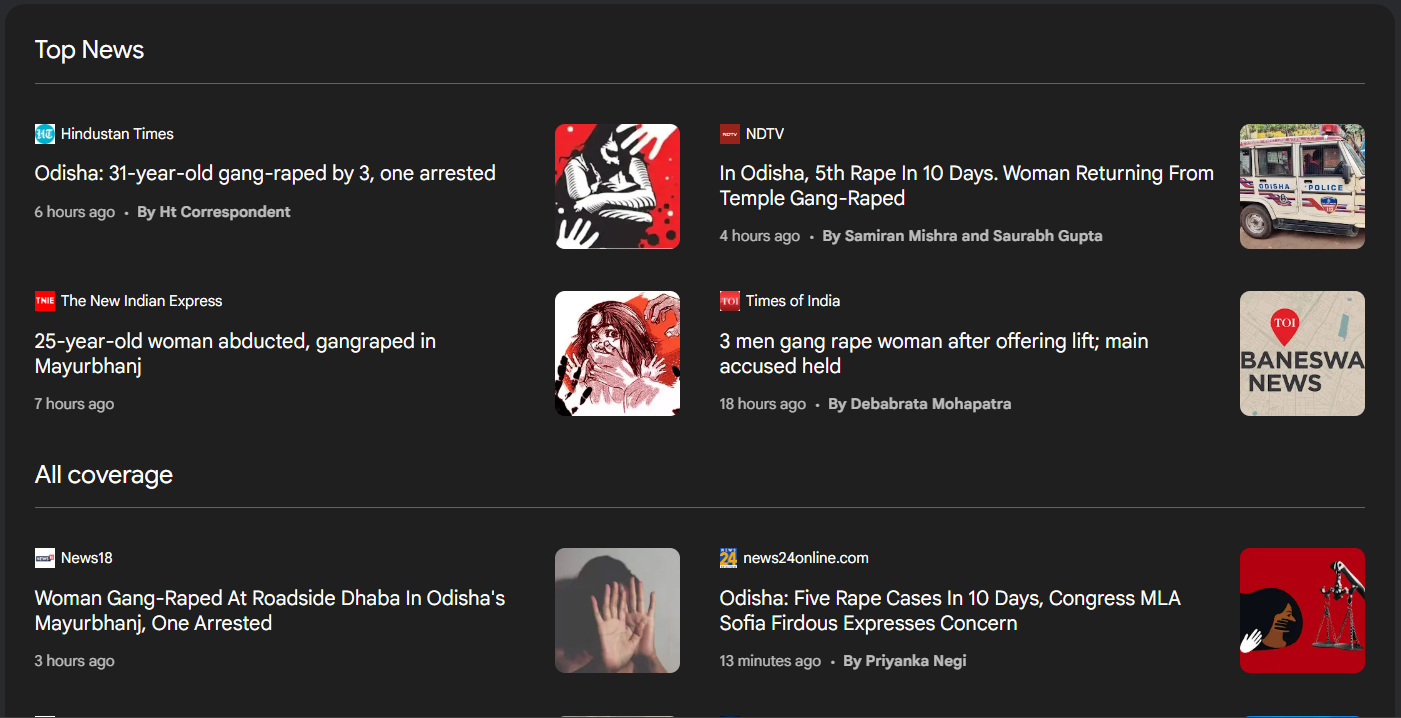Click the News18 source icon

(x=45, y=558)
